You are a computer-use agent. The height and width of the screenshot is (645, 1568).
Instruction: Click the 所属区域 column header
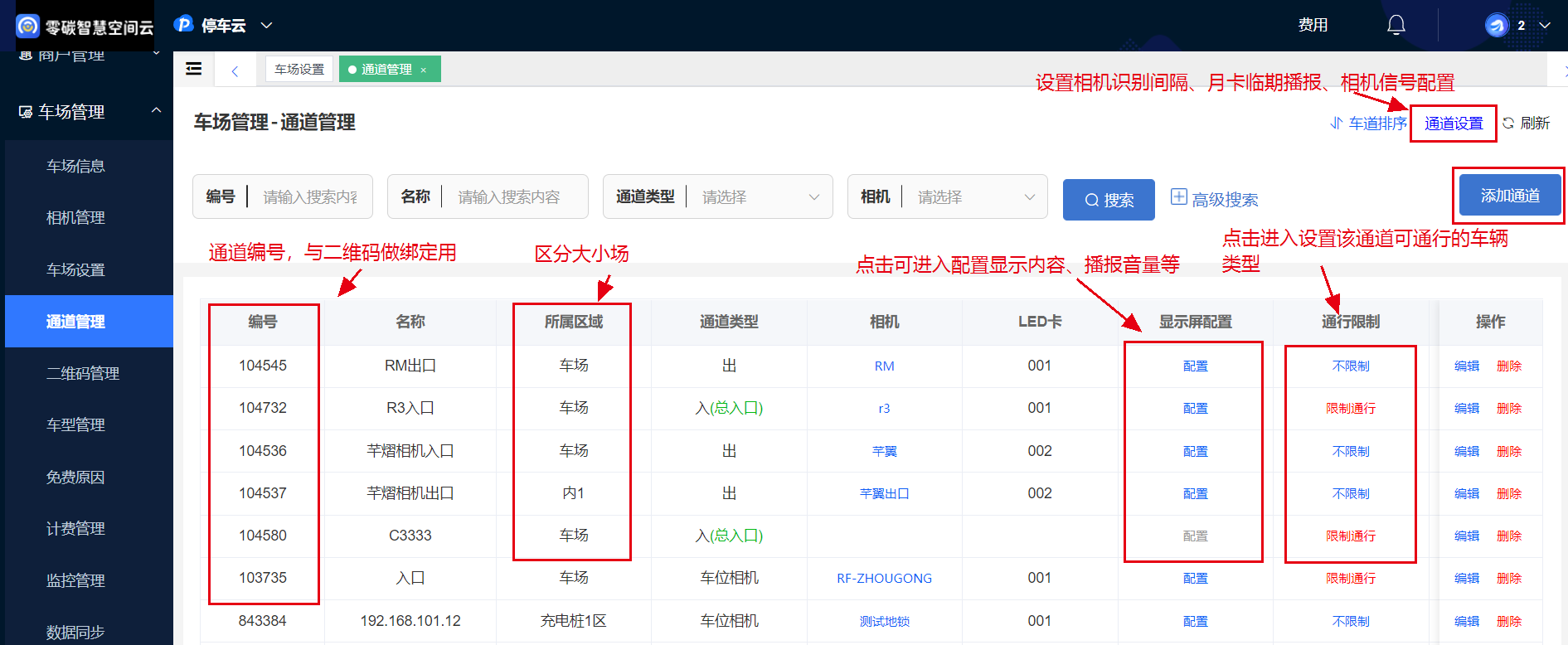pos(574,322)
